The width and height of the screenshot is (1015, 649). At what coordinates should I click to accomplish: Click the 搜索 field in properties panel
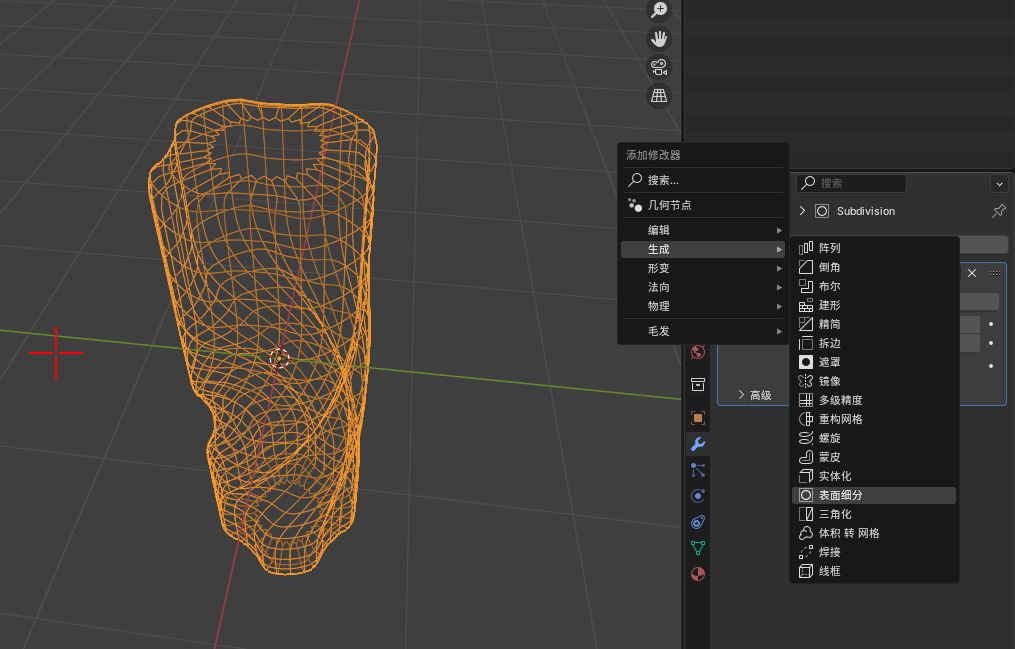[852, 183]
